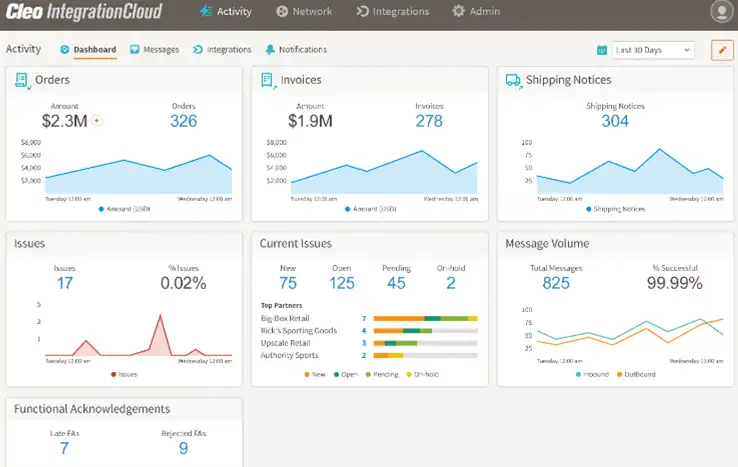The height and width of the screenshot is (467, 738).
Task: Click the Shipping Notices truck icon
Action: pyautogui.click(x=513, y=81)
